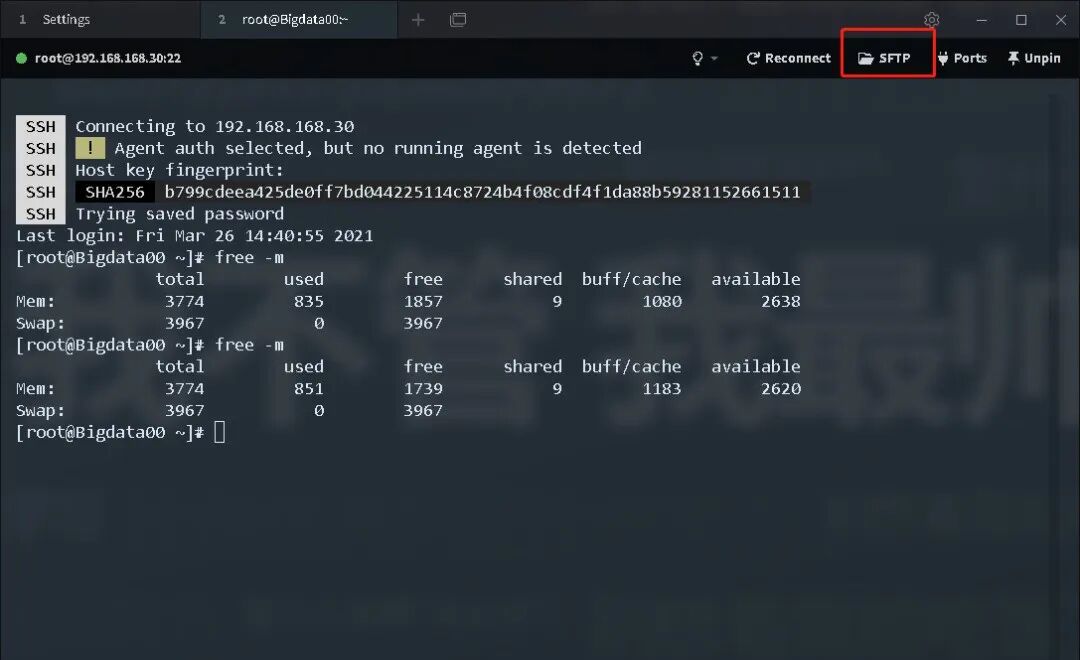Click the available memory value 2638

[x=780, y=302]
